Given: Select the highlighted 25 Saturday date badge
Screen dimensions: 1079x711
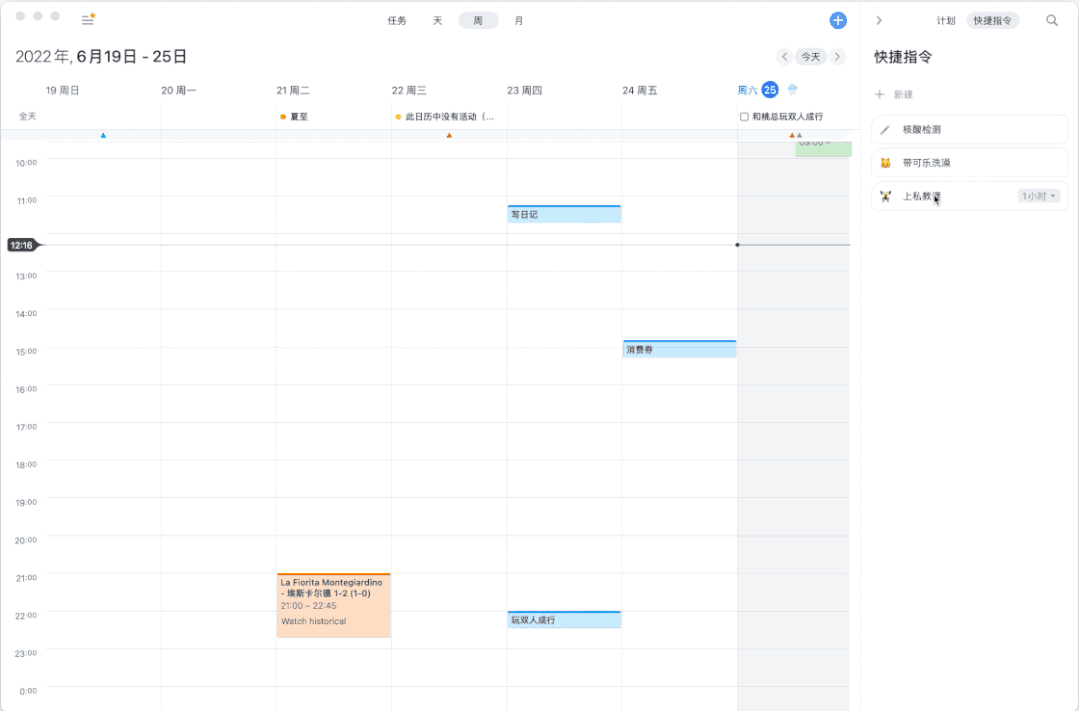Looking at the screenshot, I should pos(770,89).
